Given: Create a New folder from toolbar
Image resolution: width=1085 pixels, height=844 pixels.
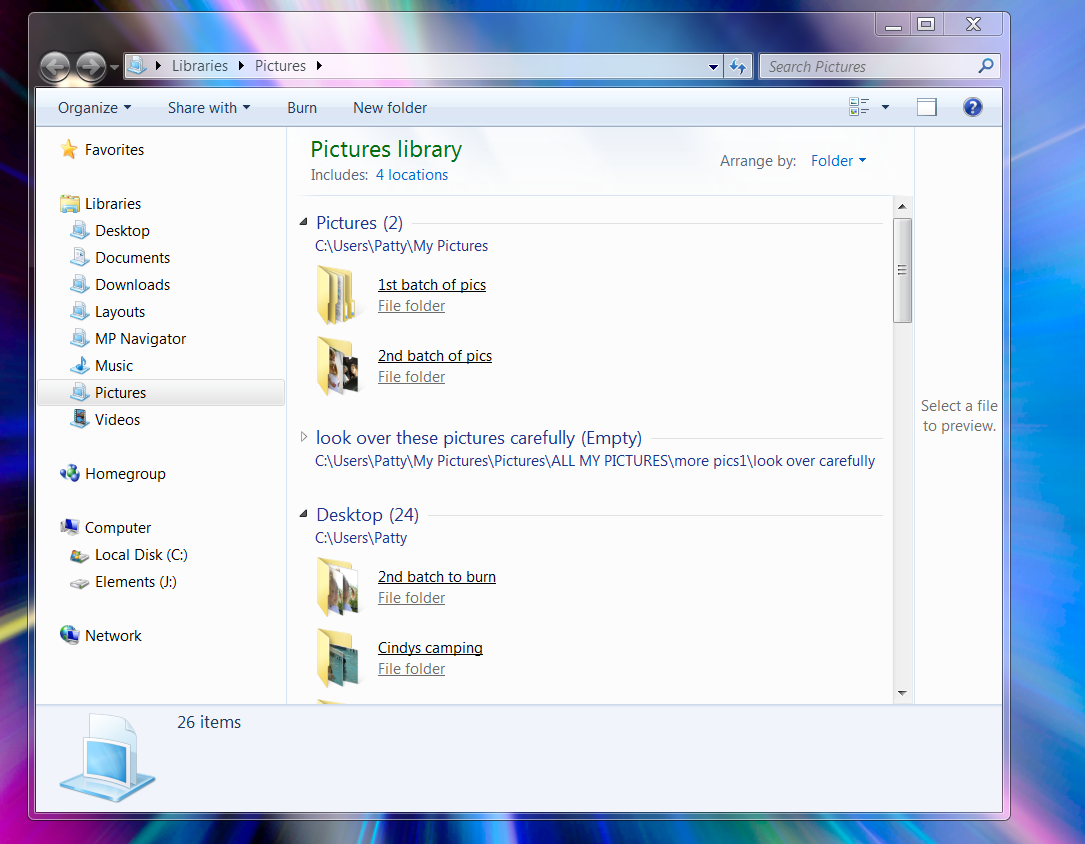Looking at the screenshot, I should point(390,108).
